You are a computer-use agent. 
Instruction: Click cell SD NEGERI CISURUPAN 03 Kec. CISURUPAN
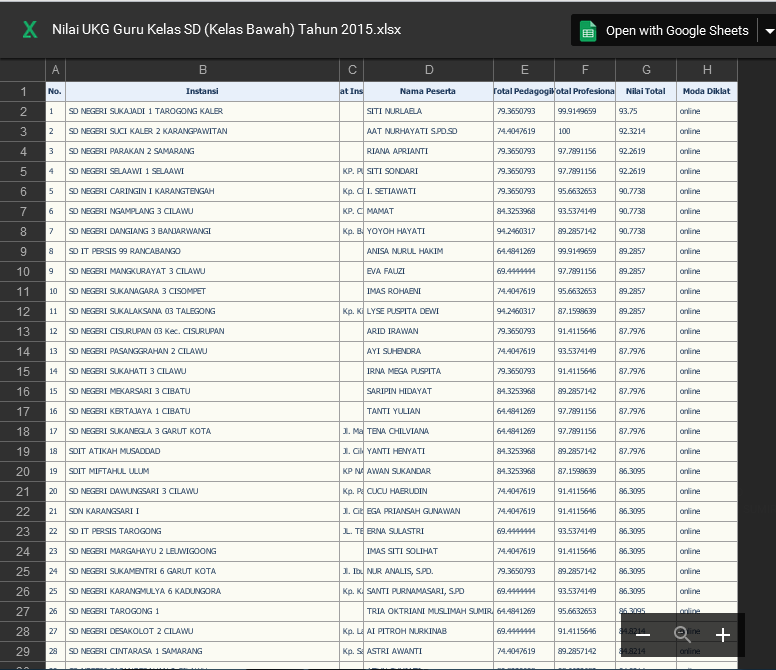(x=202, y=331)
